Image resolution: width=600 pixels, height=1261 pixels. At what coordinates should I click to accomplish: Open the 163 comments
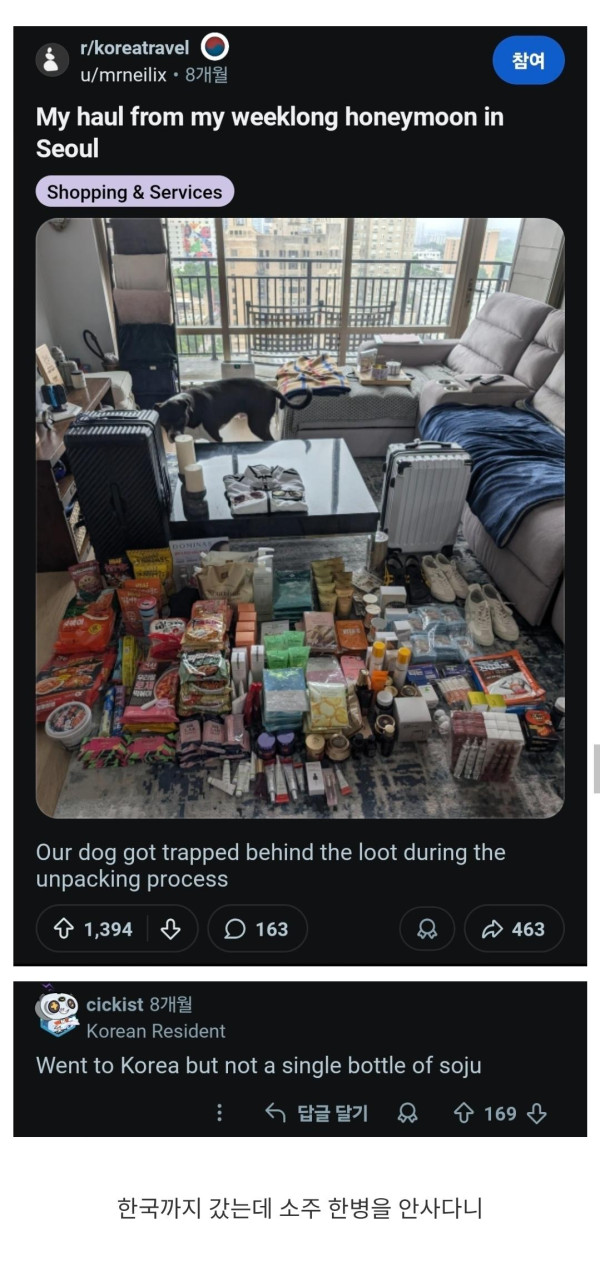(x=257, y=929)
